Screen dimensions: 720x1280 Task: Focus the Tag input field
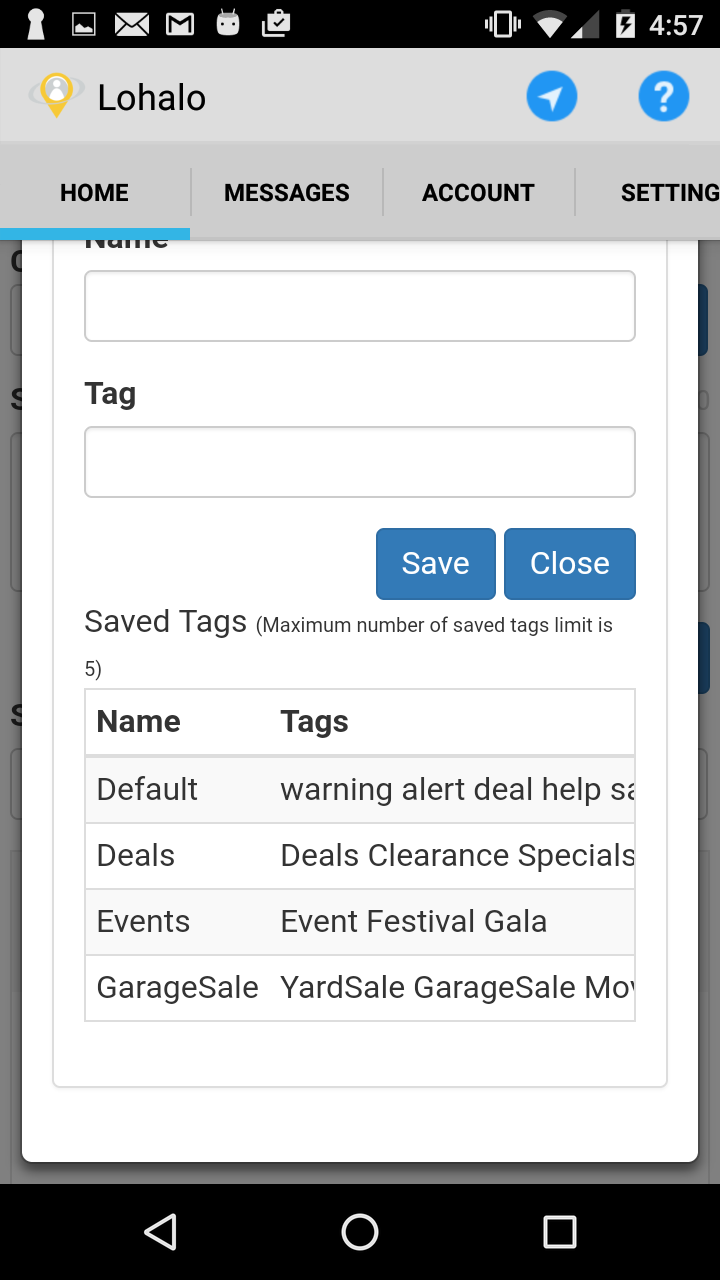pos(360,462)
